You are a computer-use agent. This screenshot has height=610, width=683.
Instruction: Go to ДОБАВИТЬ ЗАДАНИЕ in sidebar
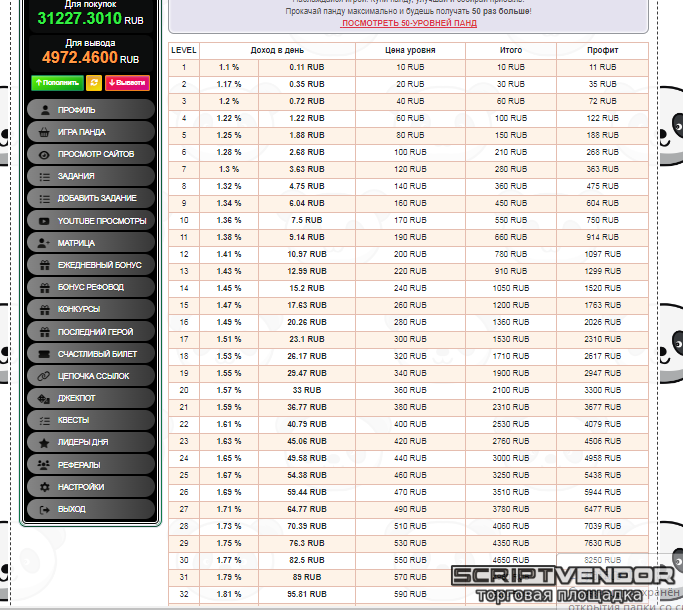tap(90, 199)
